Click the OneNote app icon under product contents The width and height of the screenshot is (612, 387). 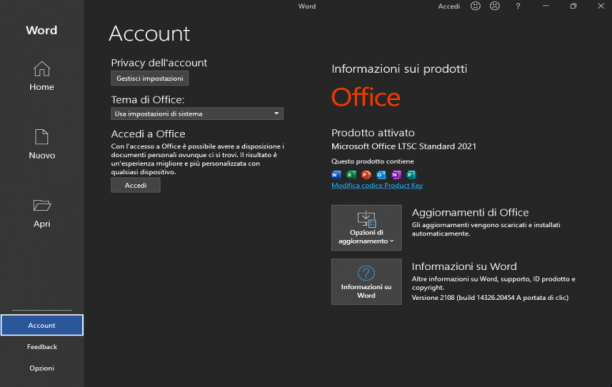[x=396, y=174]
